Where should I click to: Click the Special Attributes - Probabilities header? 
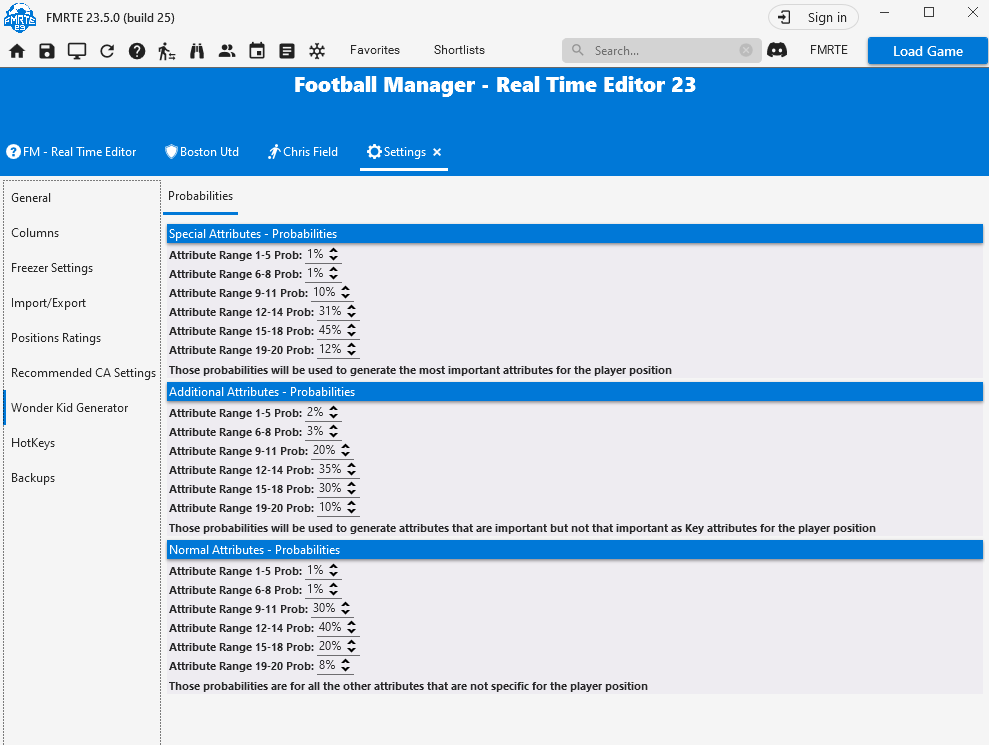(575, 234)
